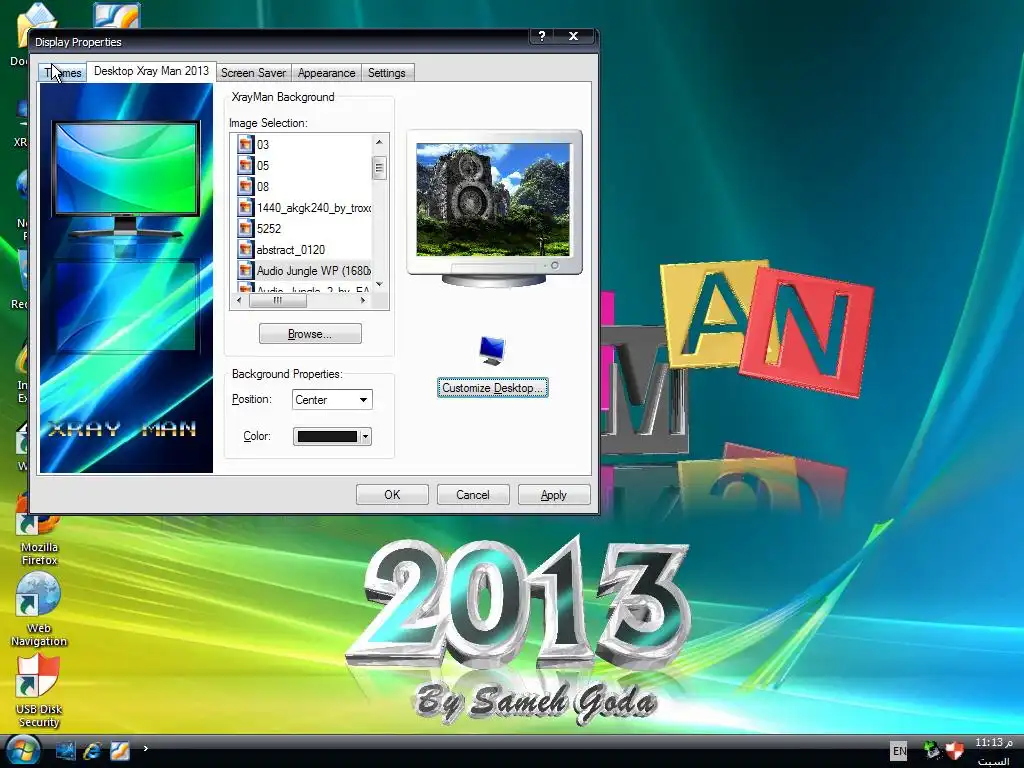Launch Internet Explorer from quick launch
The width and height of the screenshot is (1024, 768).
(92, 750)
